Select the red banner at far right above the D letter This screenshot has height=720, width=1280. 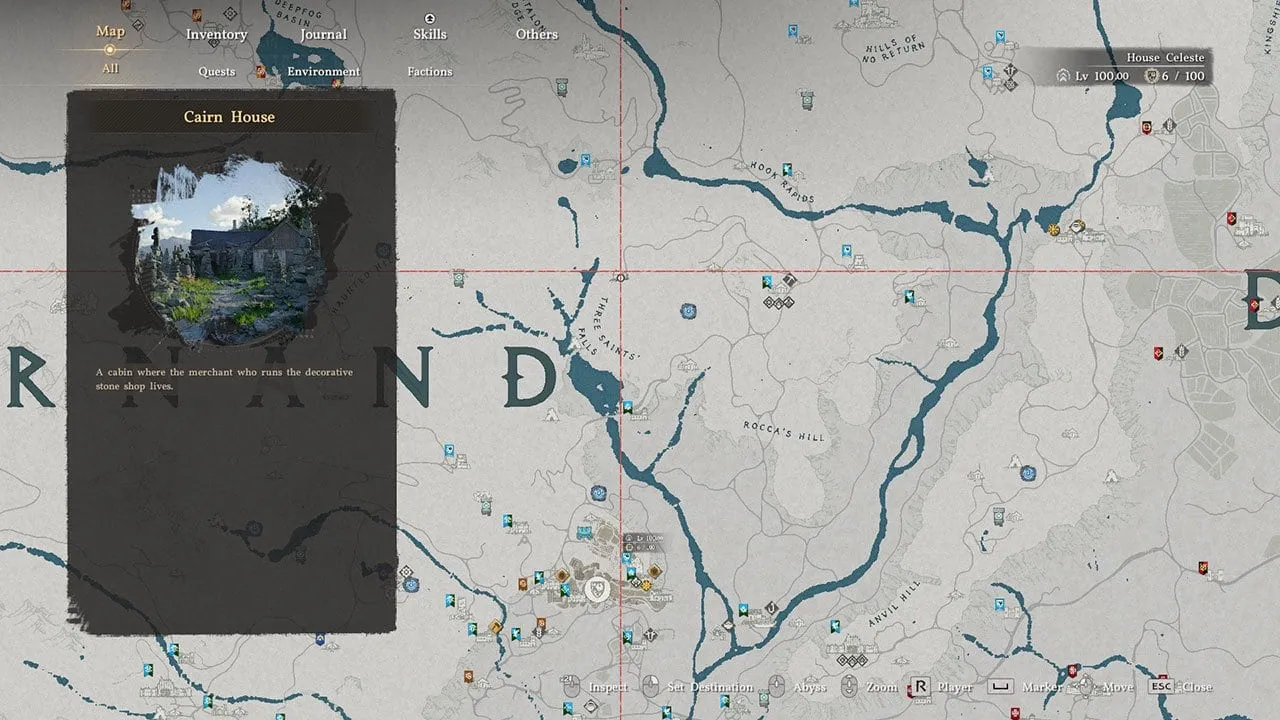tap(1232, 218)
